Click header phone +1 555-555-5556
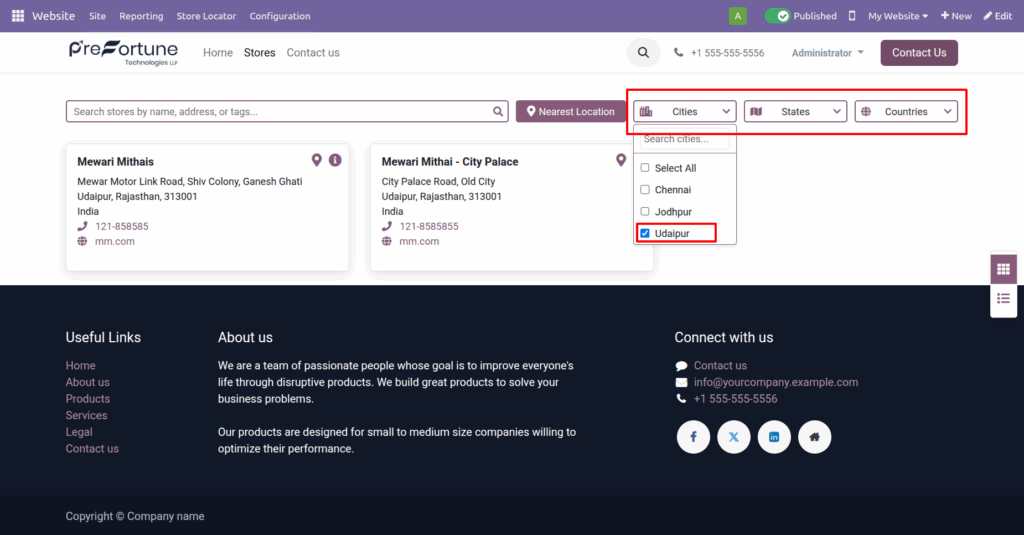The image size is (1024, 535). coord(727,53)
